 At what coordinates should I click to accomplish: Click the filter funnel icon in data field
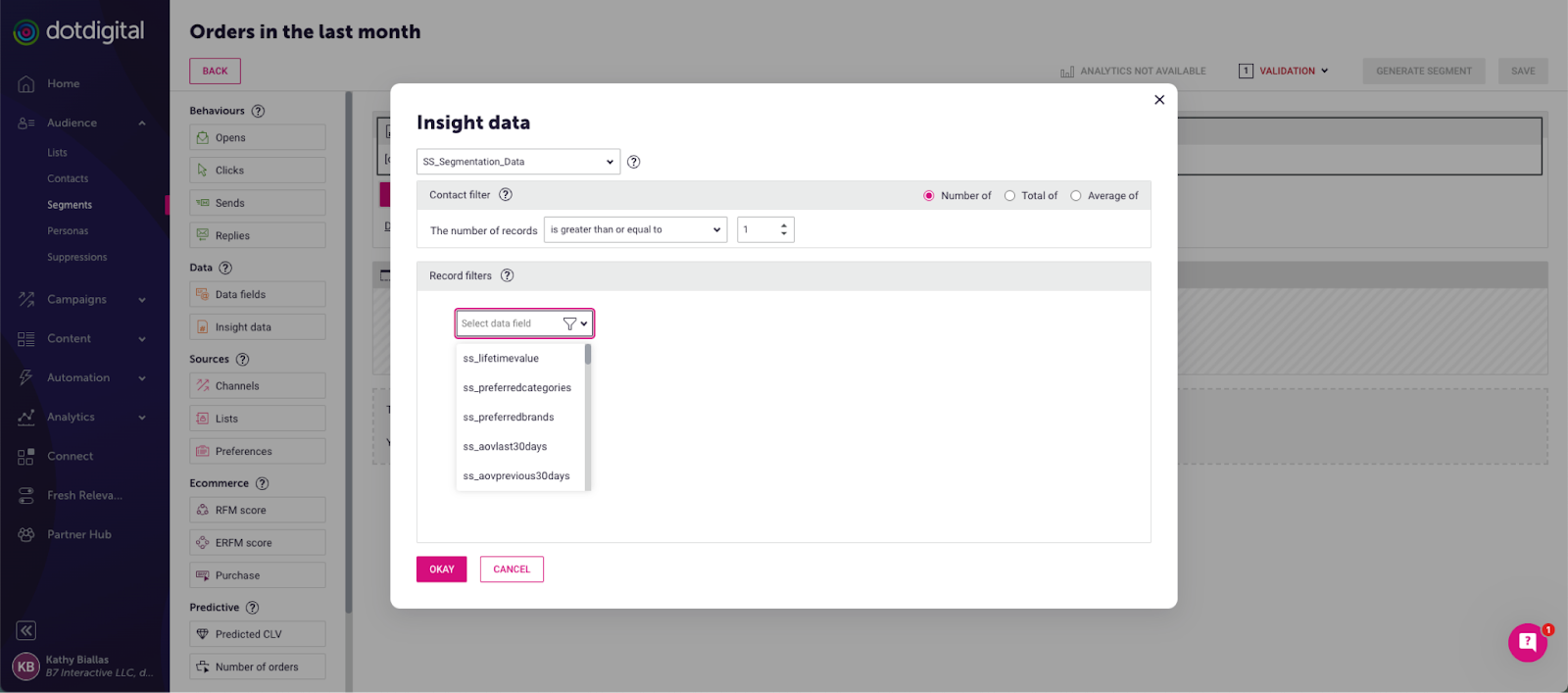(569, 323)
